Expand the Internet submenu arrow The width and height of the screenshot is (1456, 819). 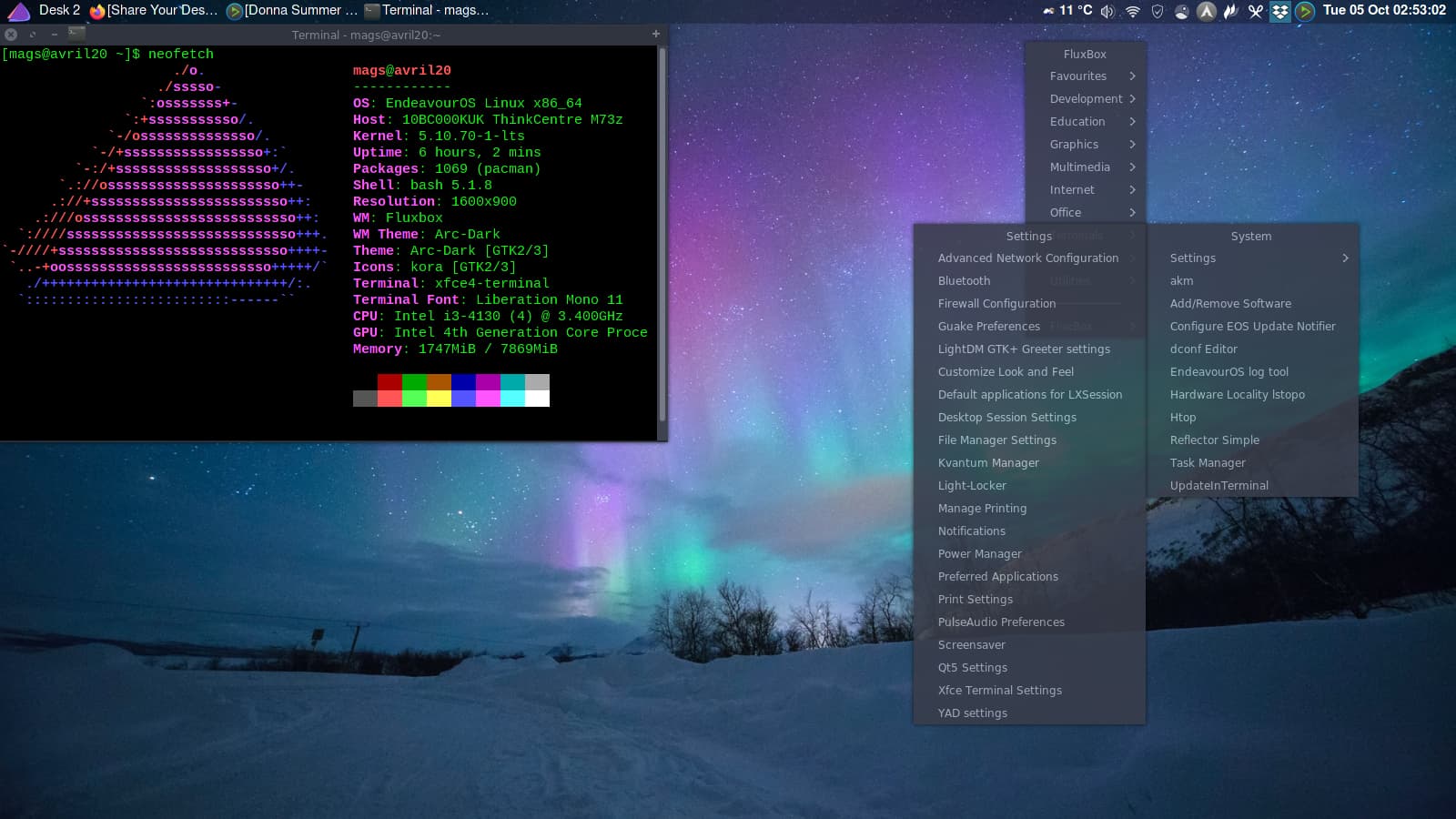point(1133,190)
